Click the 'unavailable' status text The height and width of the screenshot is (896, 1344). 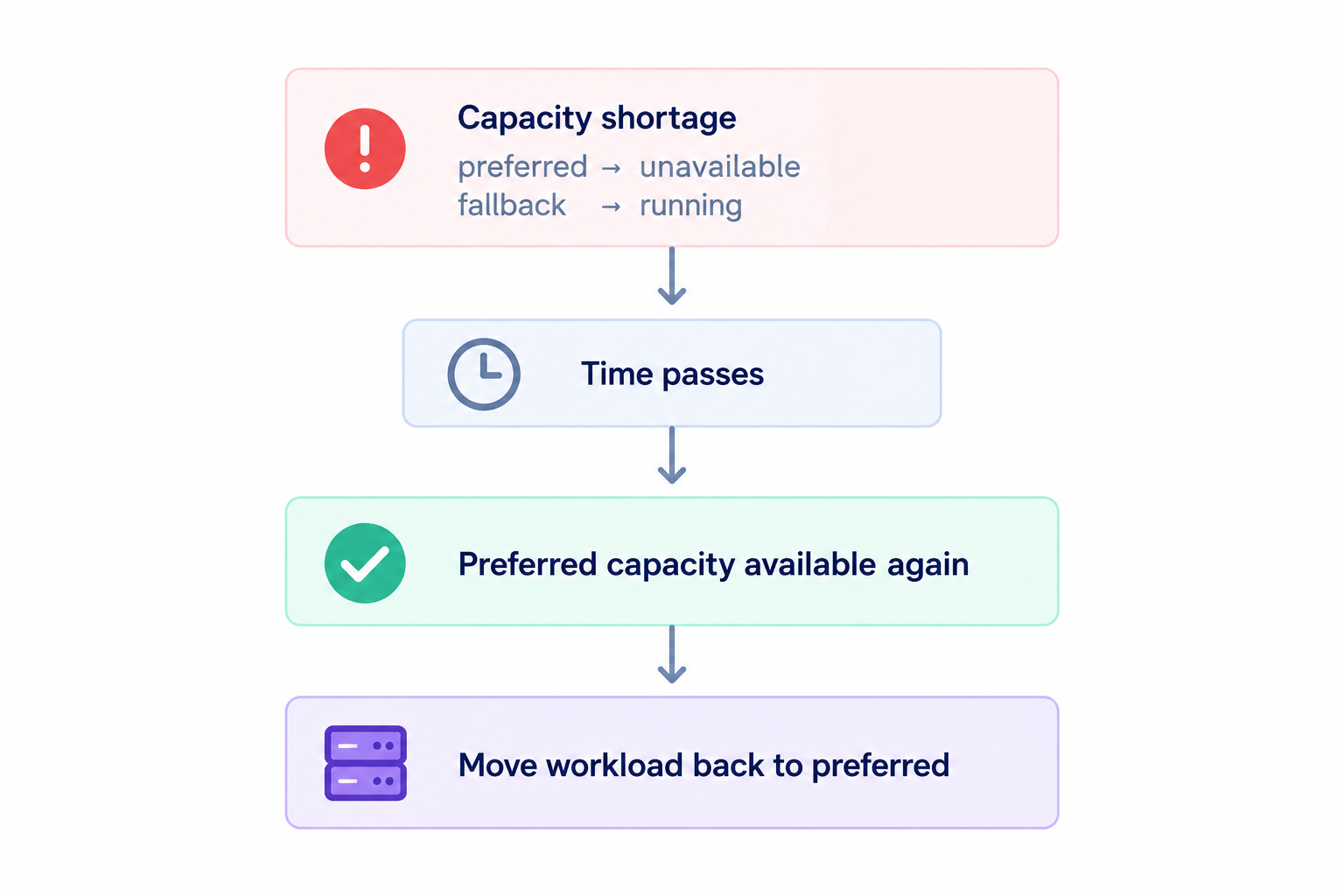[720, 166]
